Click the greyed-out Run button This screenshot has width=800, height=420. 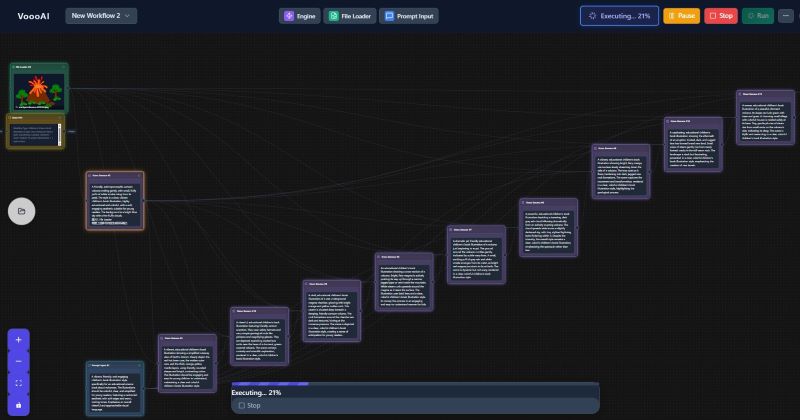758,16
